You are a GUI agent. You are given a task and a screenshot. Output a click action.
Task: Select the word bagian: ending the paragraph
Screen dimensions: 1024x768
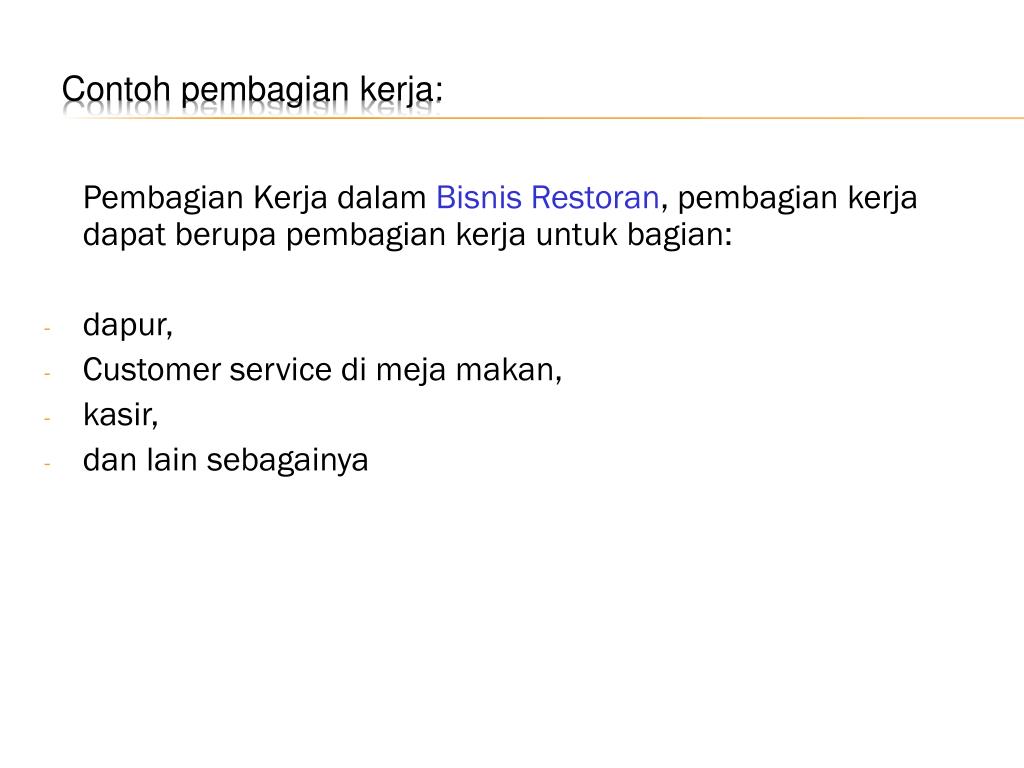[680, 235]
